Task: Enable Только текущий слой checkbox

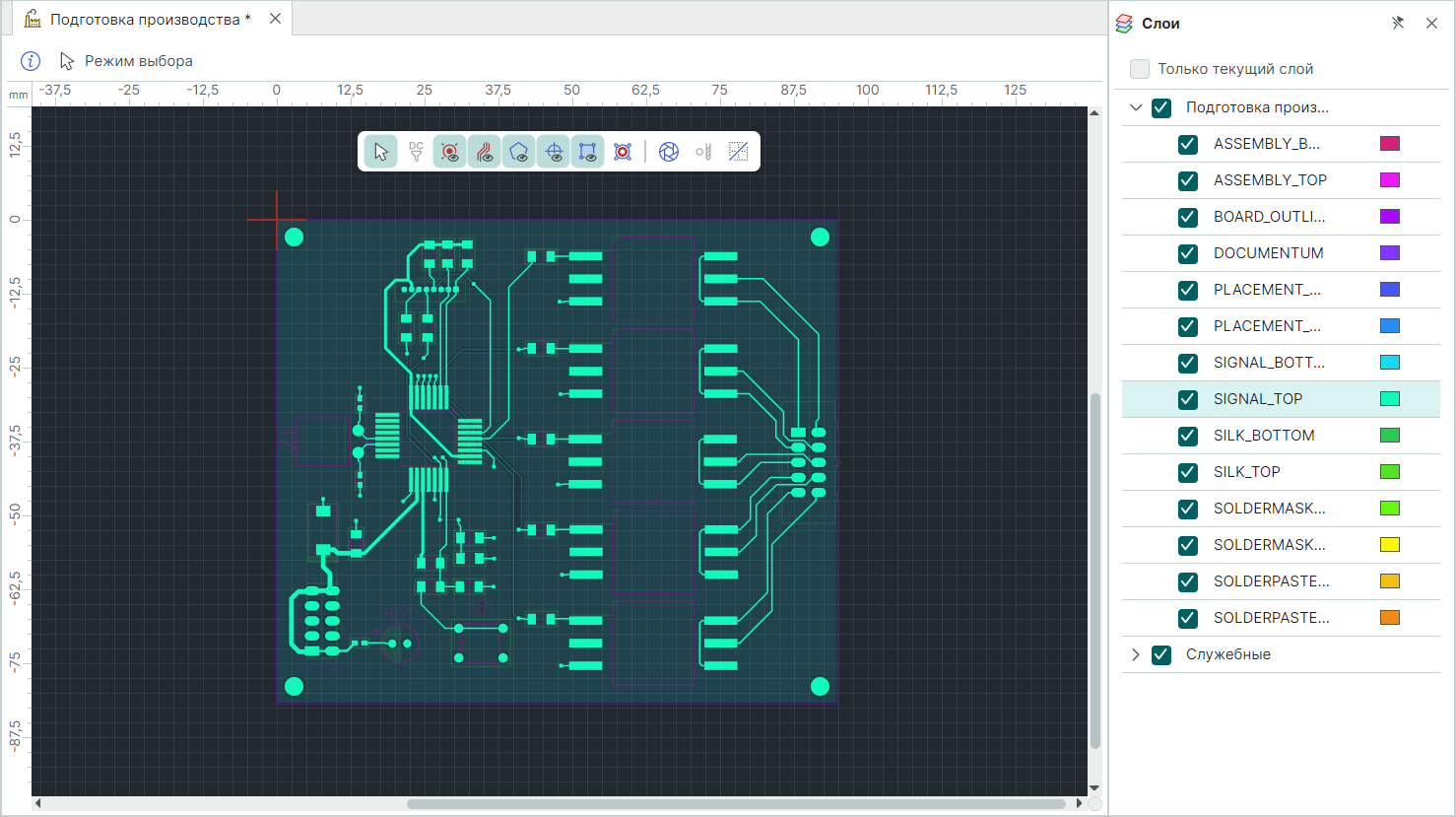Action: click(1140, 69)
